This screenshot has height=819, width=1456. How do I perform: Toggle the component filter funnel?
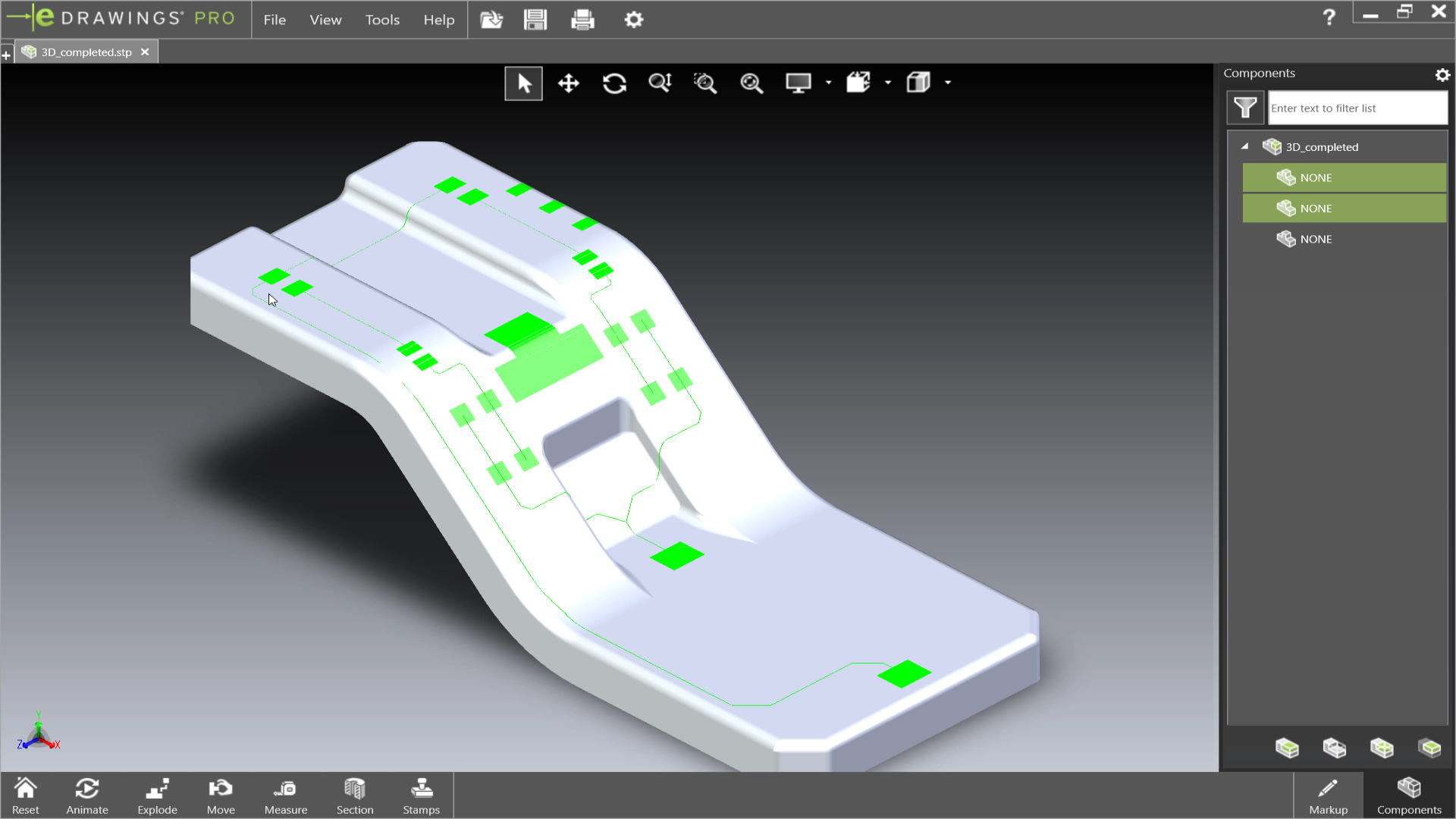point(1244,108)
